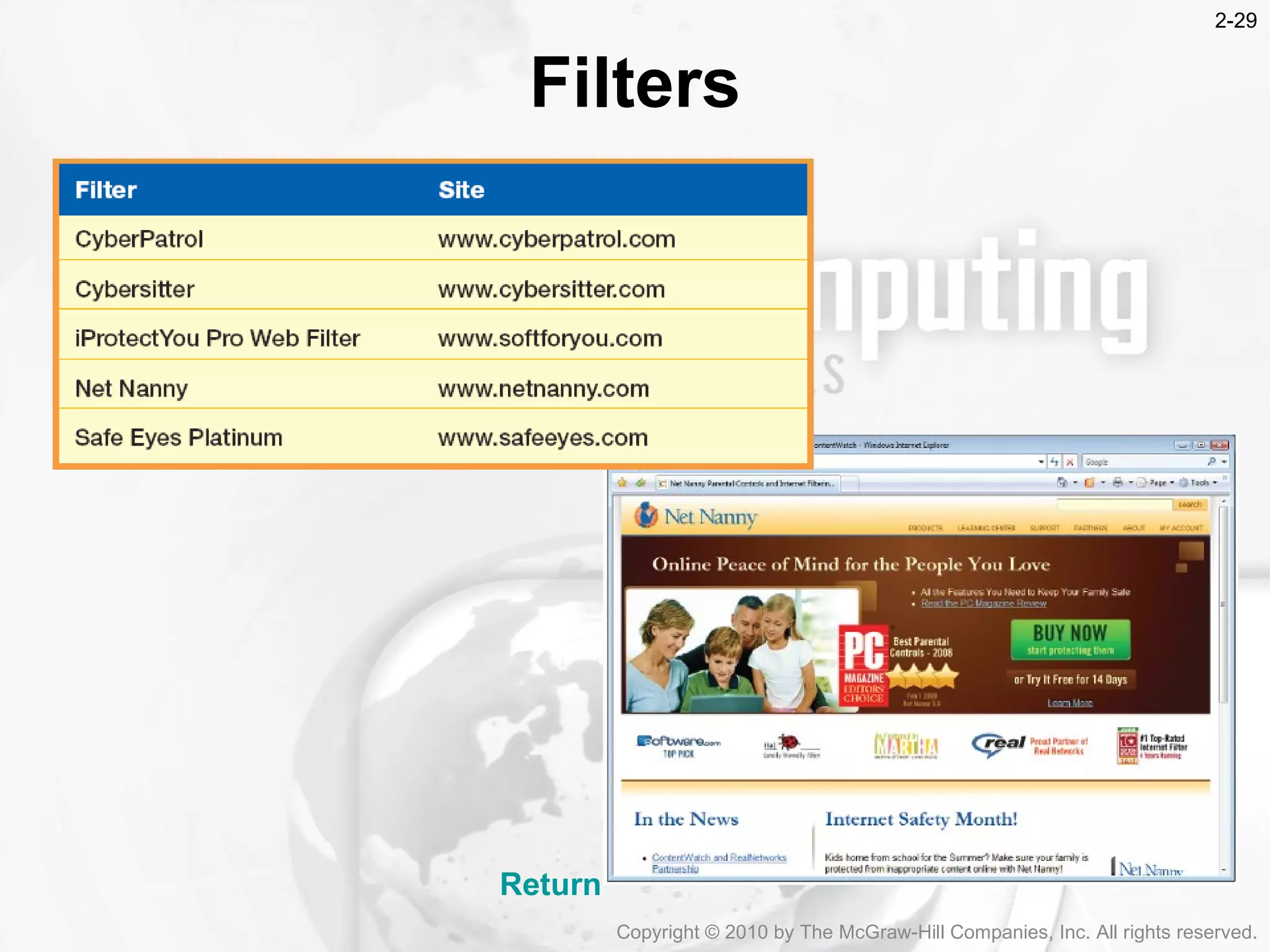Click the family photo on the Net Nanny banner

click(x=743, y=650)
